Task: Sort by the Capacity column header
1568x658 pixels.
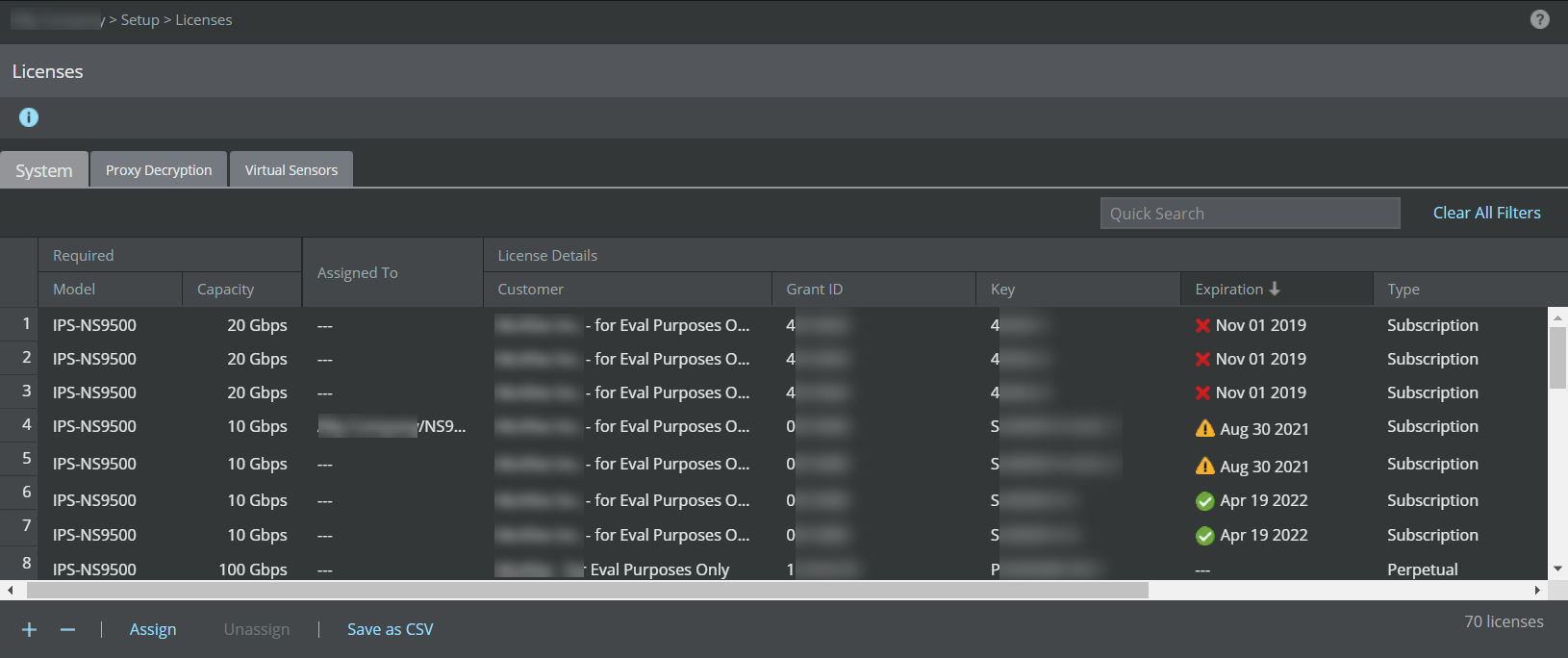Action: coord(226,289)
